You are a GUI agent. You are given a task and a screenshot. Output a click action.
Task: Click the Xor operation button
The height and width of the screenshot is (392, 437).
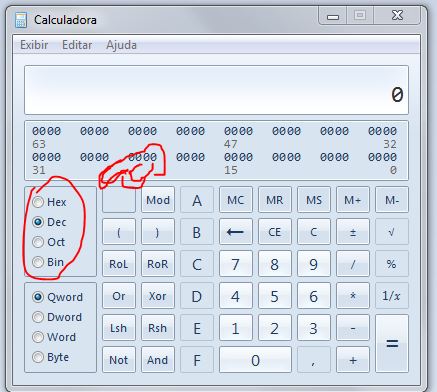pos(158,296)
